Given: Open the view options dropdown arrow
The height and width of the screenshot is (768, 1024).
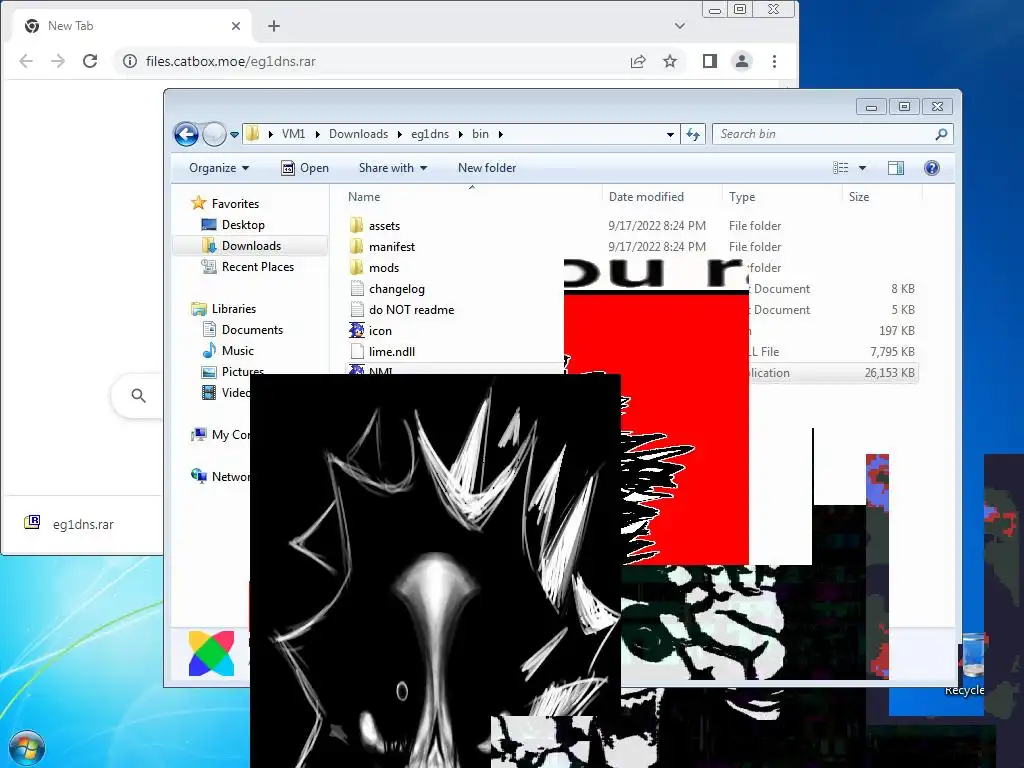Looking at the screenshot, I should [862, 168].
